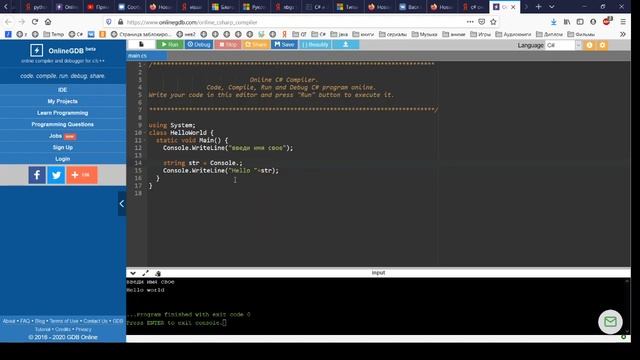Click the console copy icon
Screen dimensions: 640x360
click(x=158, y=273)
